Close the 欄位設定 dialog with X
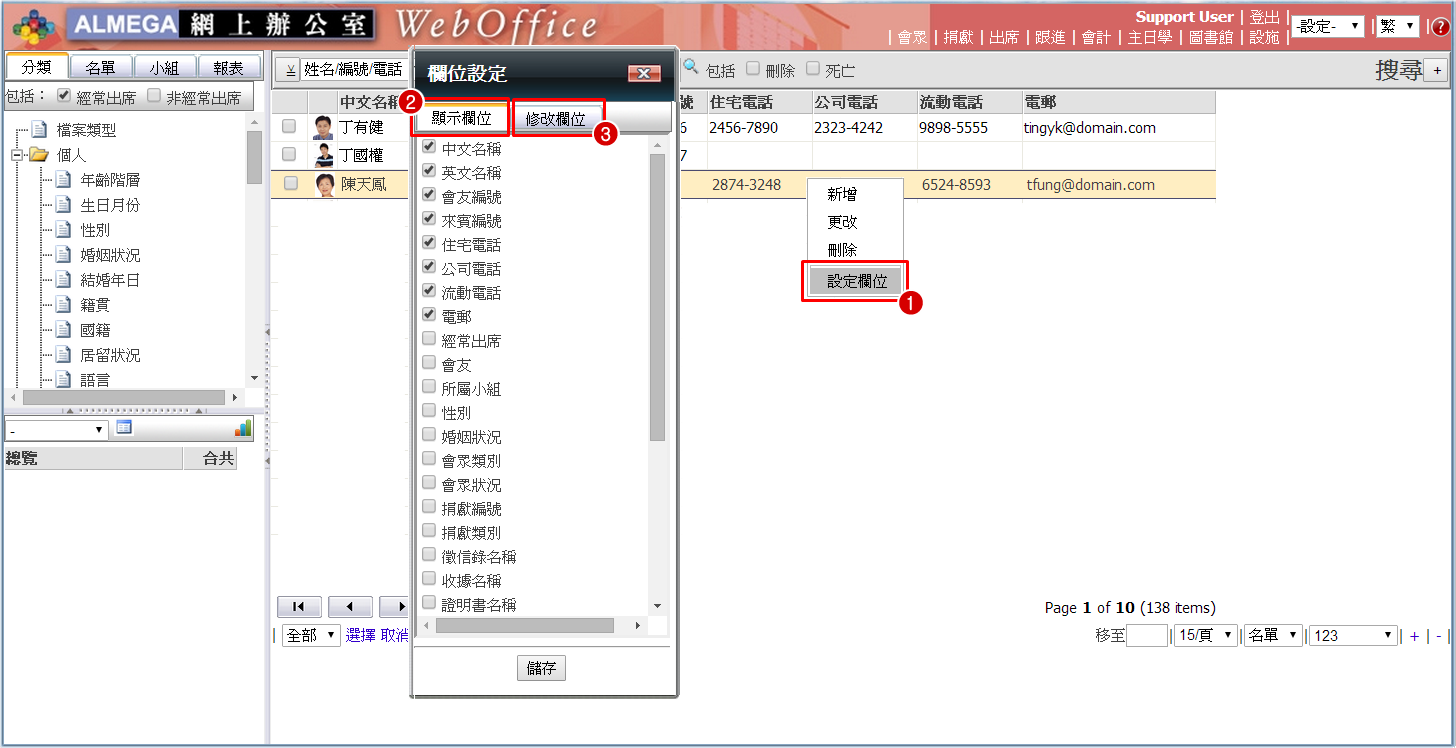1456x748 pixels. pos(643,74)
